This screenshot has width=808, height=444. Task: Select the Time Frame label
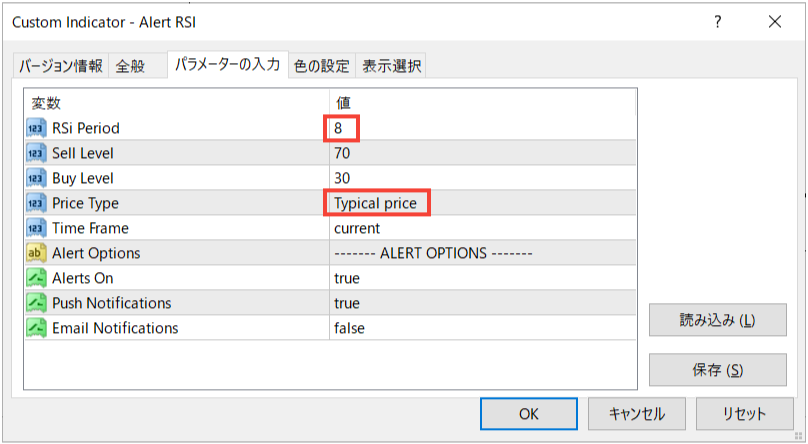(x=90, y=228)
